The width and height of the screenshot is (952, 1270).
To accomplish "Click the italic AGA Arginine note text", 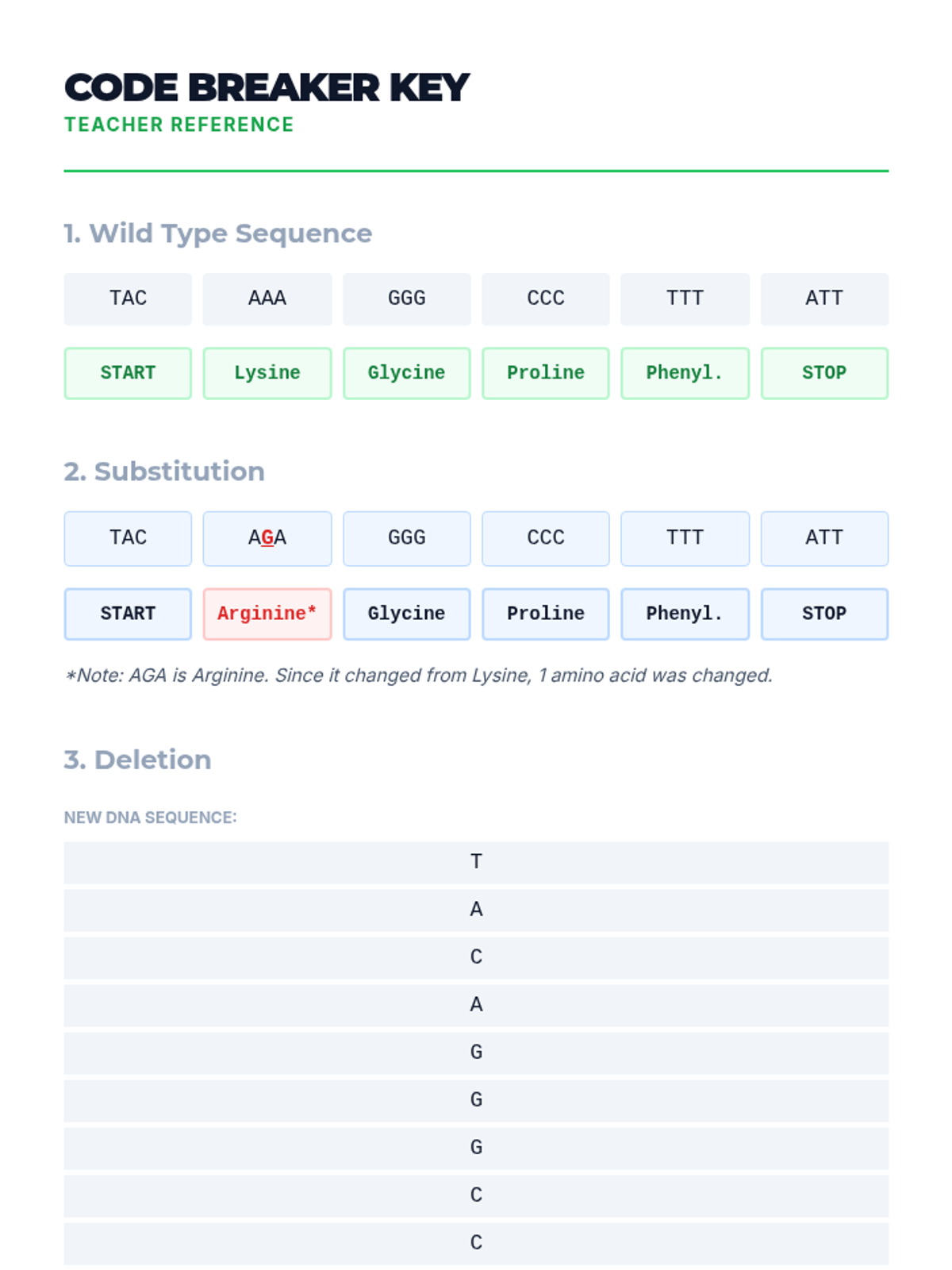I will click(419, 675).
